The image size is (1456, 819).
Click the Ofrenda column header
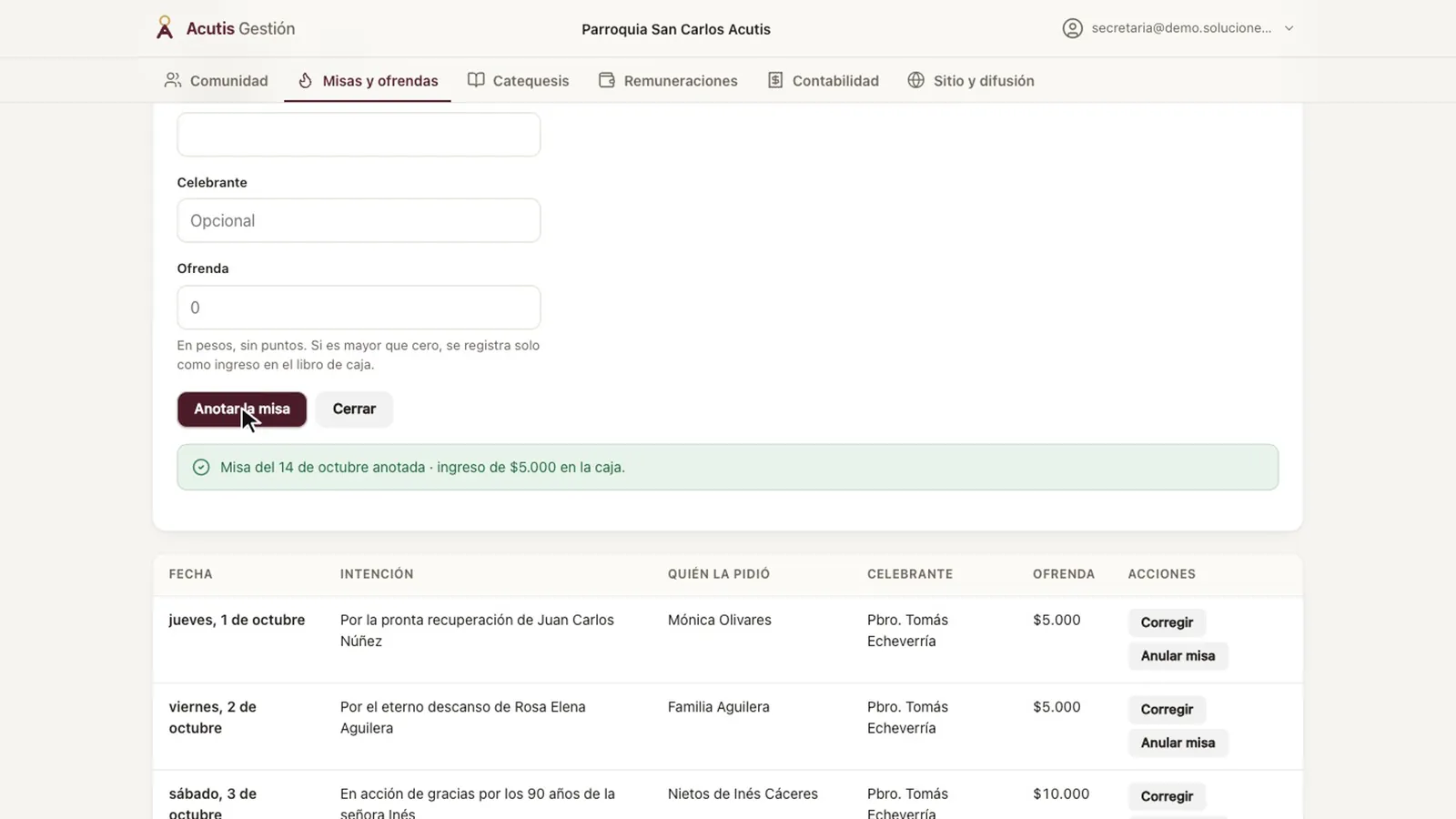[x=1064, y=574]
